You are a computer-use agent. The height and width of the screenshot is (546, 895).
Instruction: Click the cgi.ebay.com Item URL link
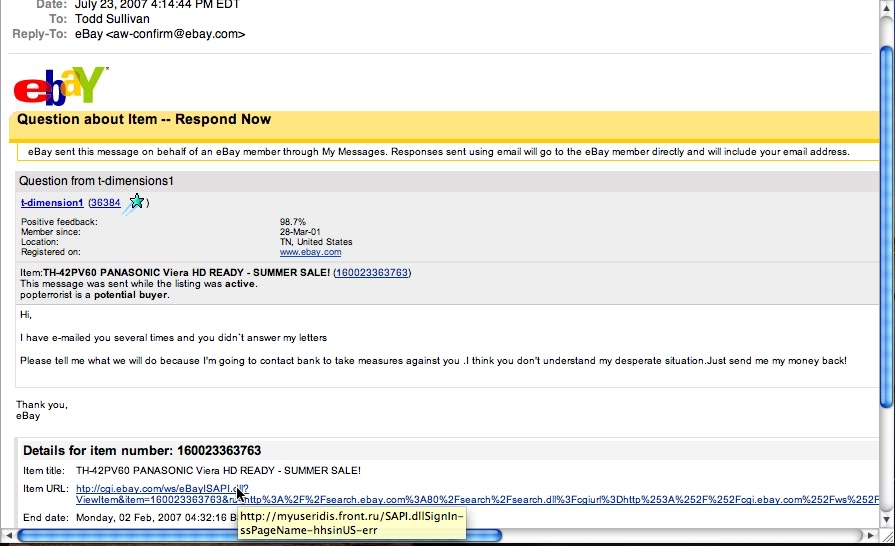(x=162, y=488)
